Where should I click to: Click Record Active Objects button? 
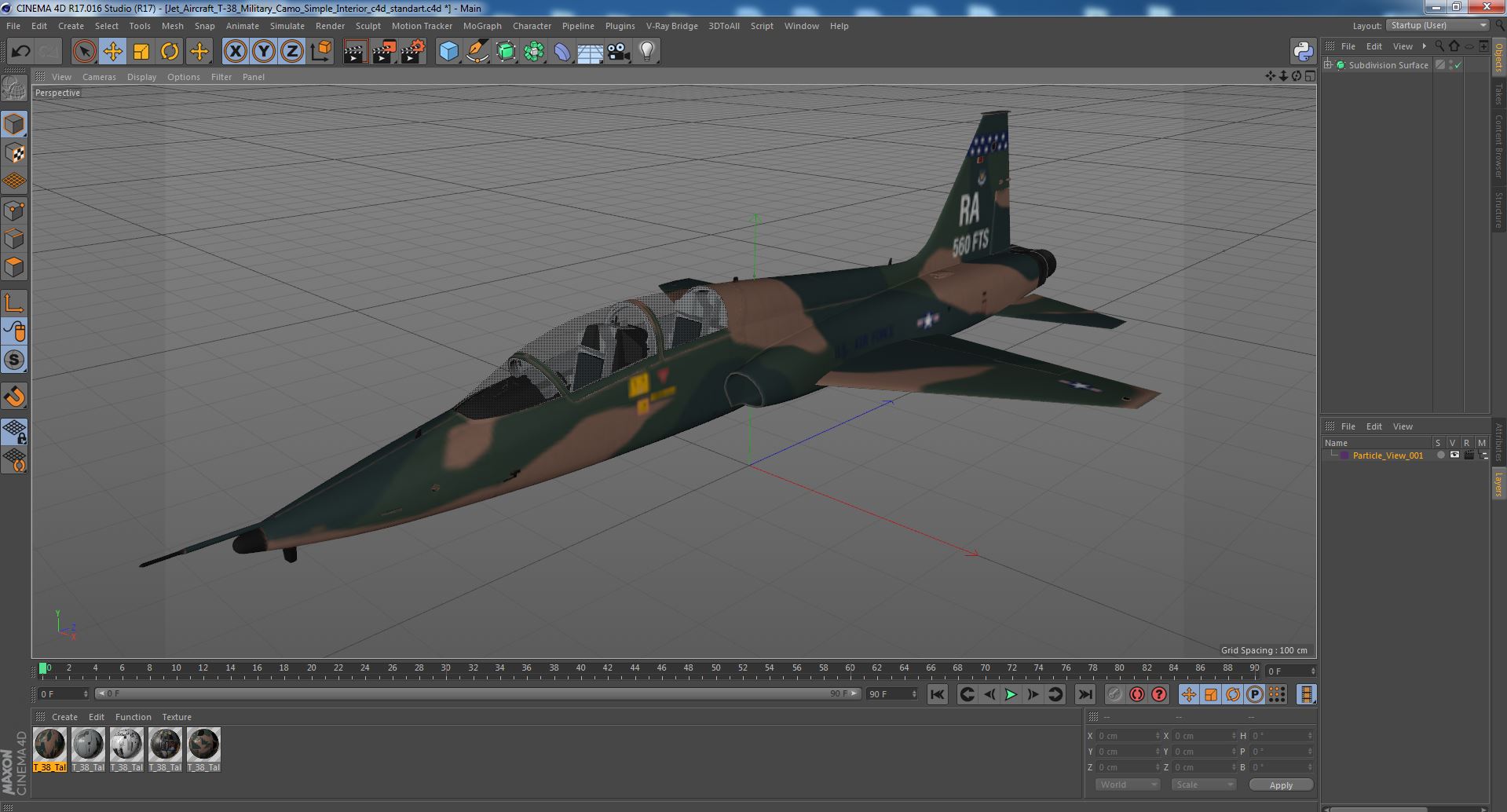[x=1114, y=694]
